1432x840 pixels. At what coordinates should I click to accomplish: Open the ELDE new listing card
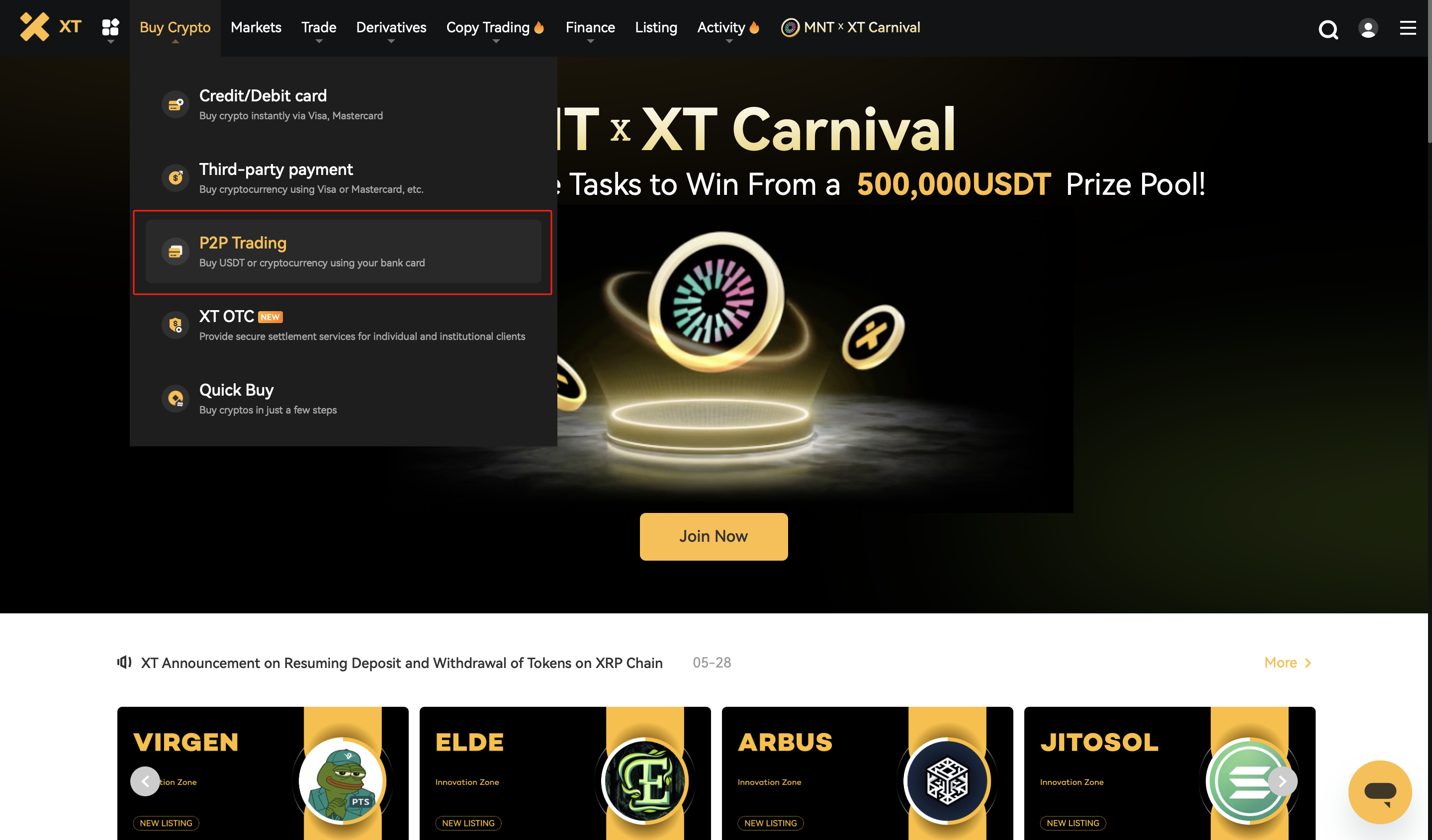point(565,773)
